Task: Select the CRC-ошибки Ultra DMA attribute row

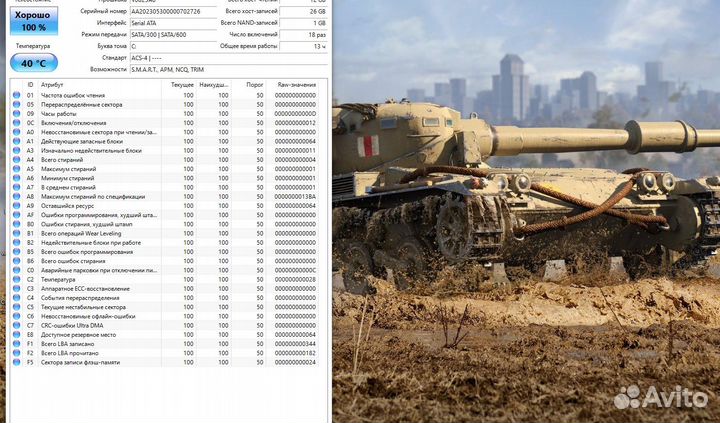Action: click(165, 325)
